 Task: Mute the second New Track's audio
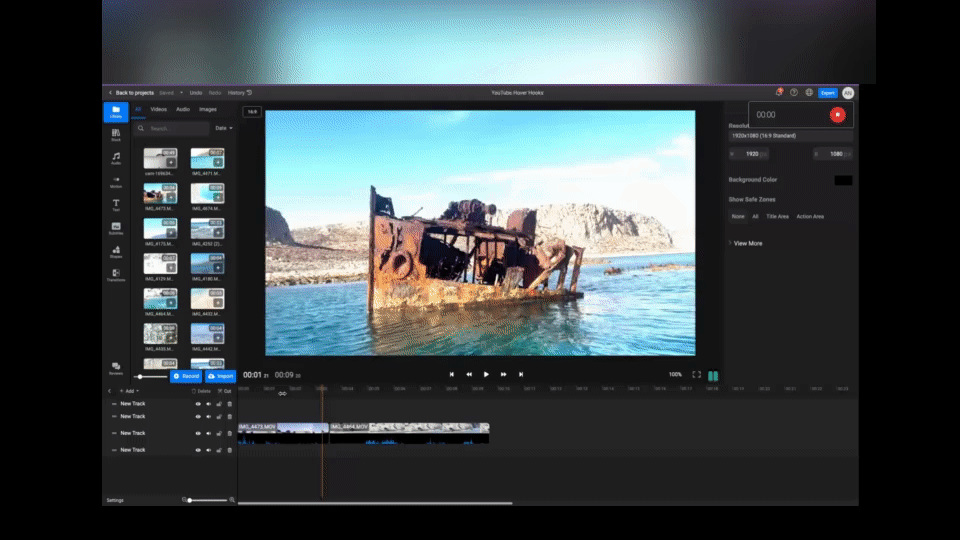pos(208,416)
